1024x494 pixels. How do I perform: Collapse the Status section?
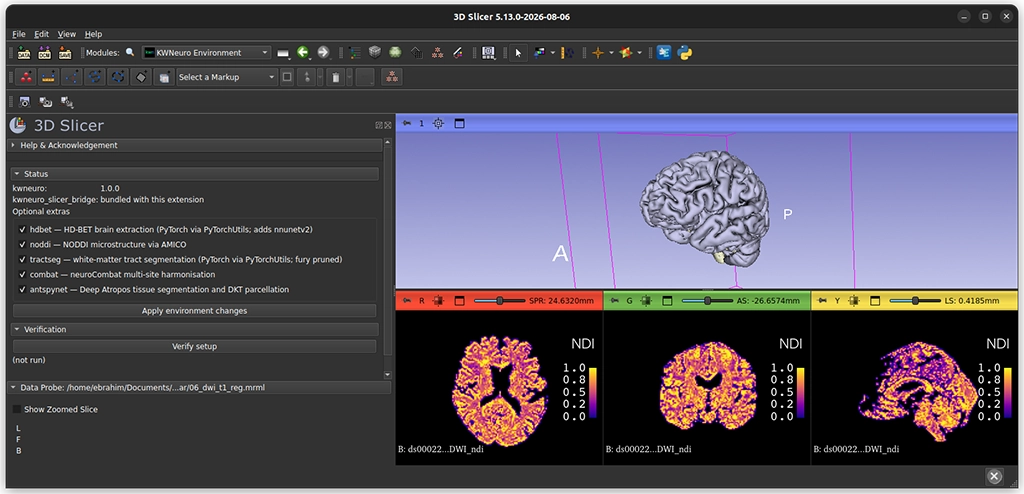[195, 174]
